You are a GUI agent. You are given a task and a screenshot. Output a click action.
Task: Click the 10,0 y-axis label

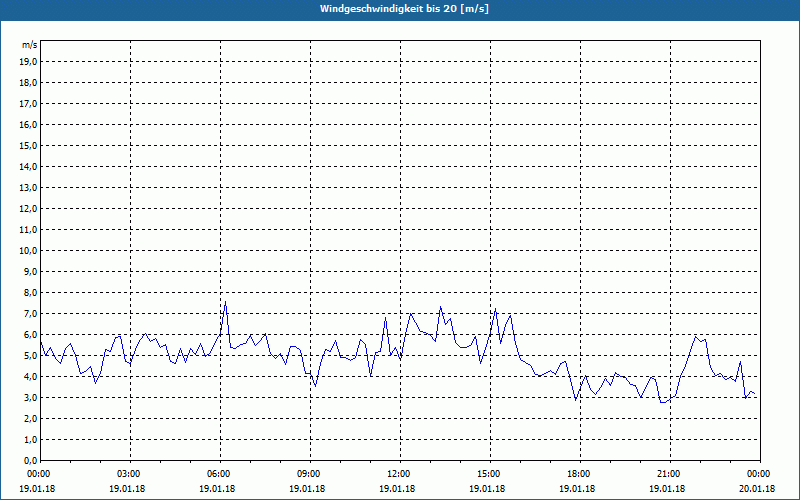pyautogui.click(x=28, y=251)
